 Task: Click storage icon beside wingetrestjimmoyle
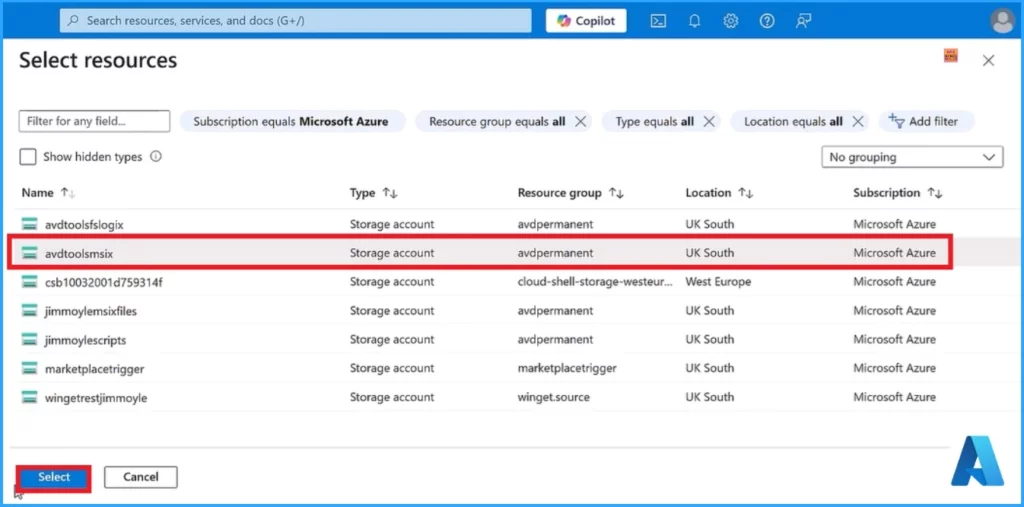29,397
